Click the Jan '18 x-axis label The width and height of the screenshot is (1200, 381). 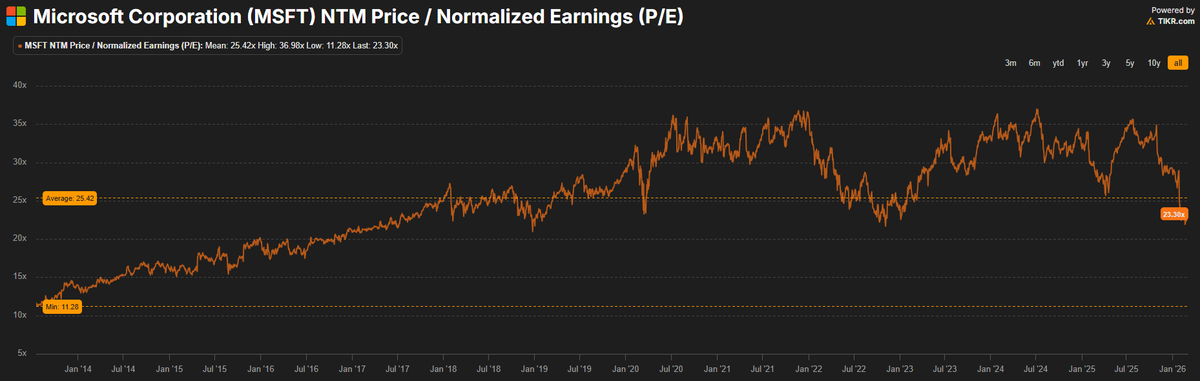point(443,370)
